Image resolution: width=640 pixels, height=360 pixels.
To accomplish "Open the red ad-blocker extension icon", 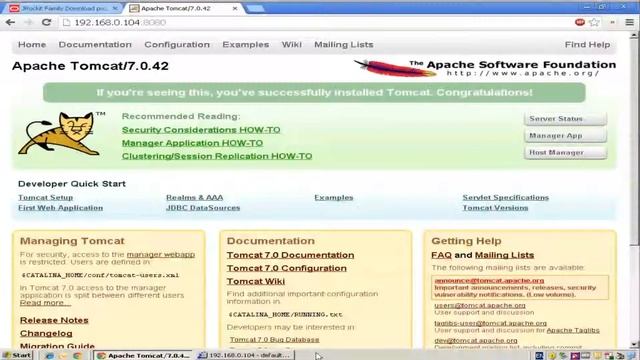I will coord(580,22).
